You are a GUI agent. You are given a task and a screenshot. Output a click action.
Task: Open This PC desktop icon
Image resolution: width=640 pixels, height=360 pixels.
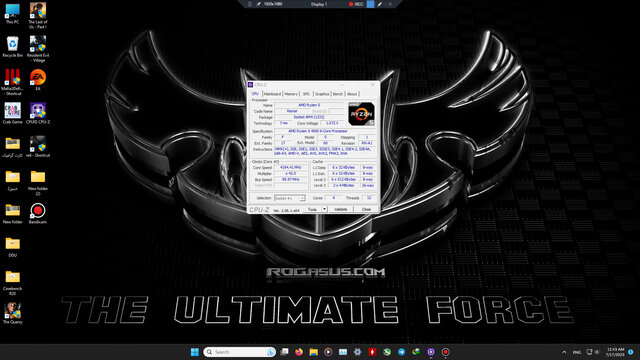(12, 13)
